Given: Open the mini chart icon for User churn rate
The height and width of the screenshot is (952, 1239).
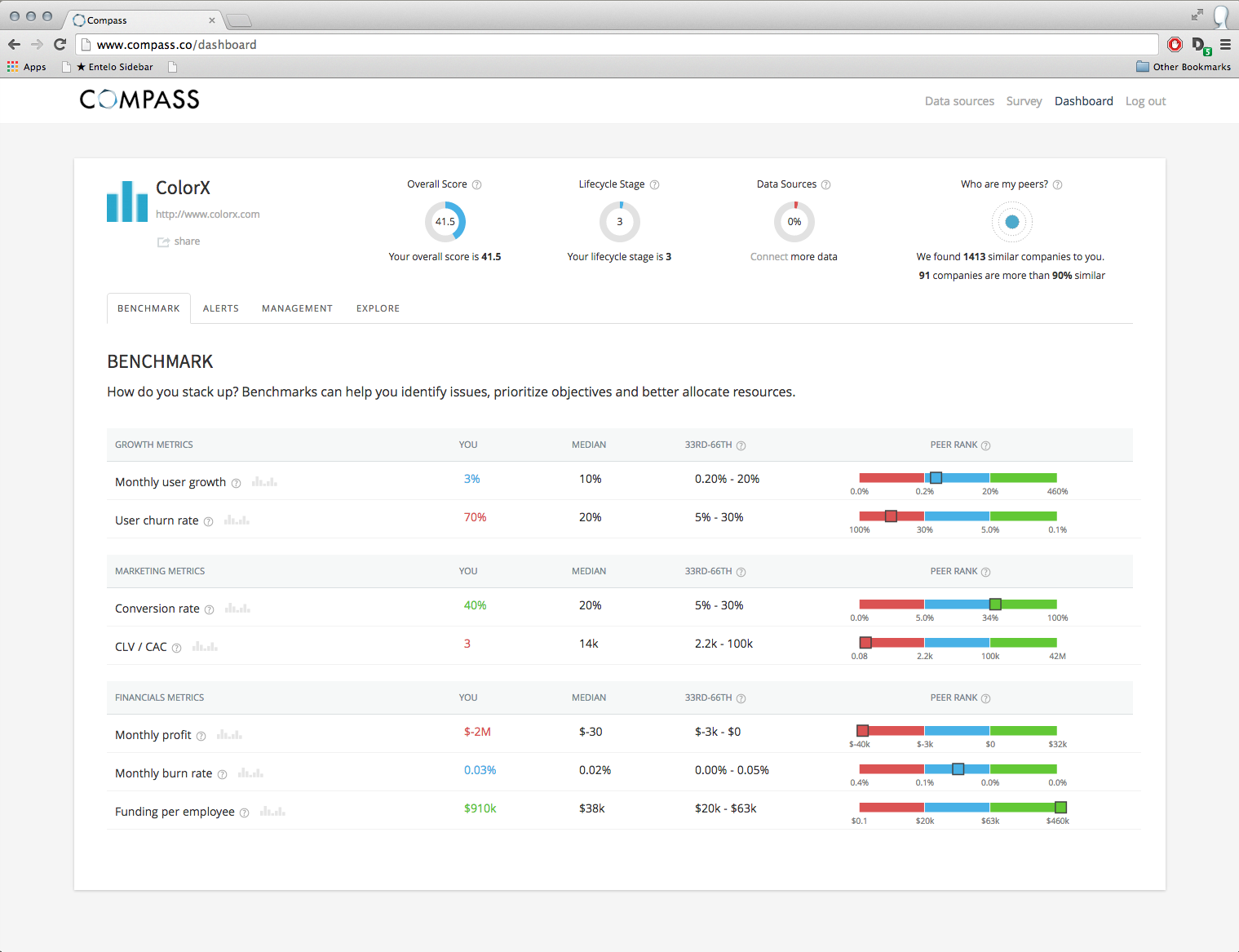Looking at the screenshot, I should point(237,520).
